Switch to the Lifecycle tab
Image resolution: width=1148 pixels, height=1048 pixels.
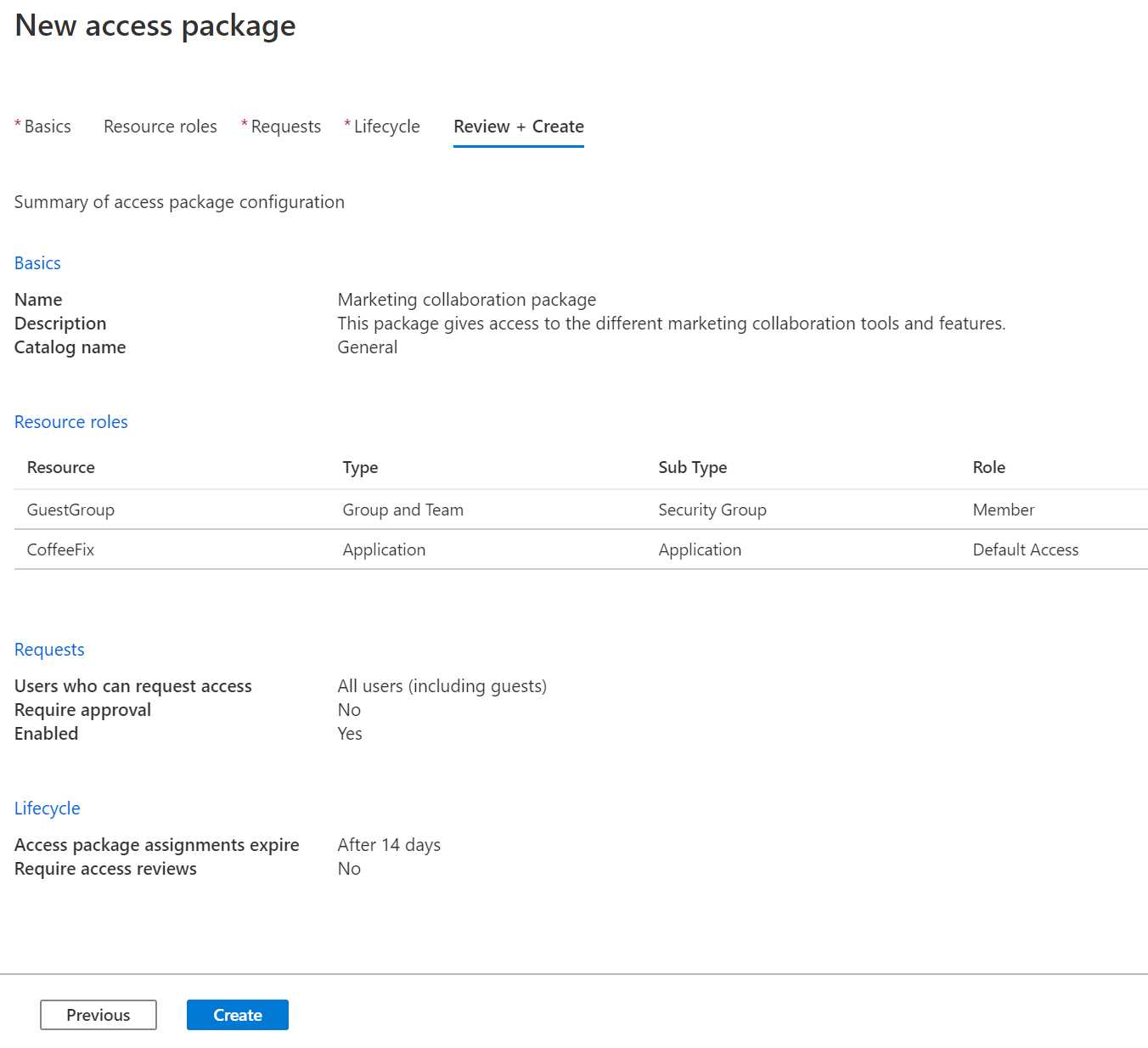tap(387, 126)
